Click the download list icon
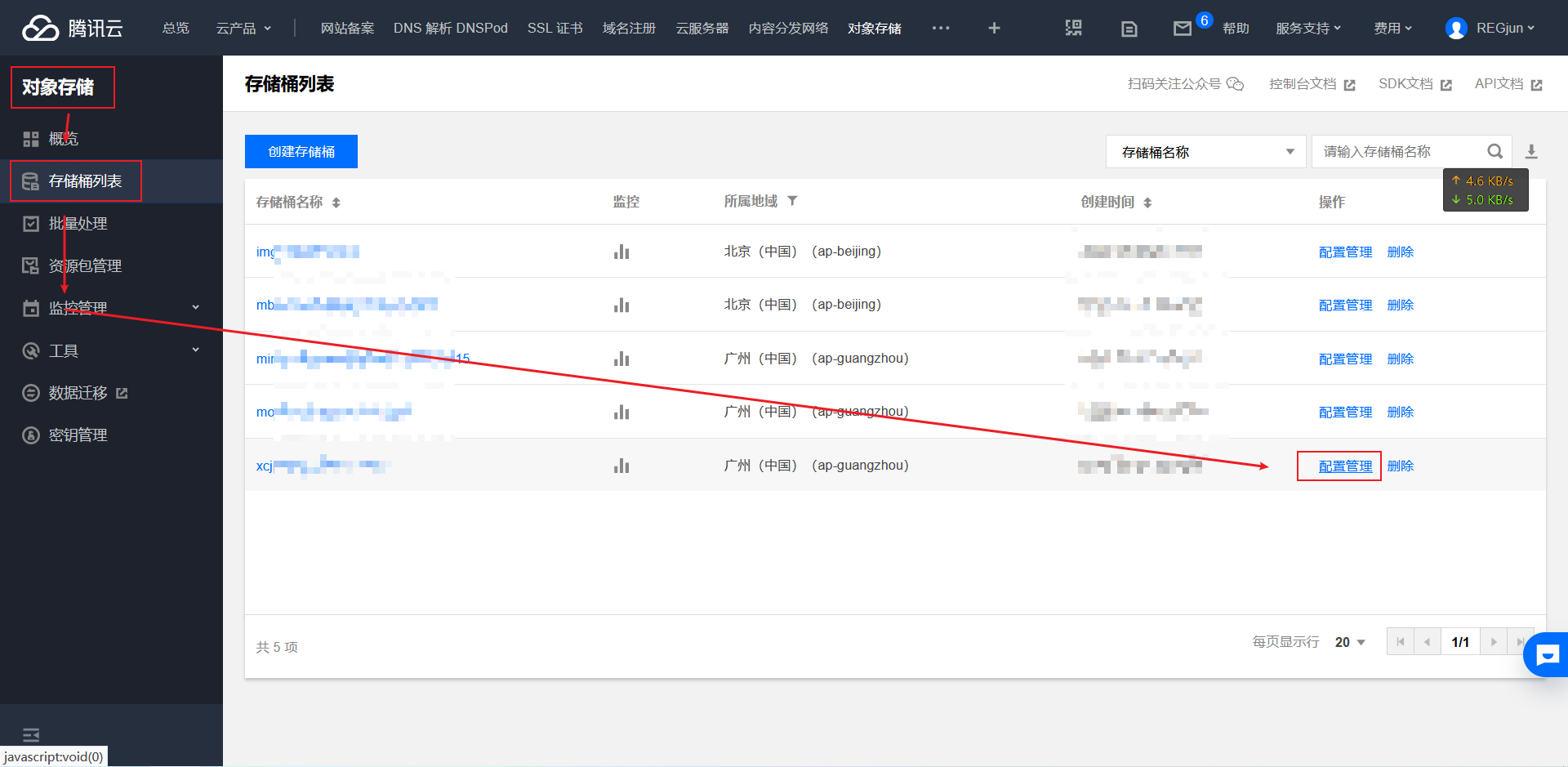Image resolution: width=1568 pixels, height=767 pixels. 1531,151
